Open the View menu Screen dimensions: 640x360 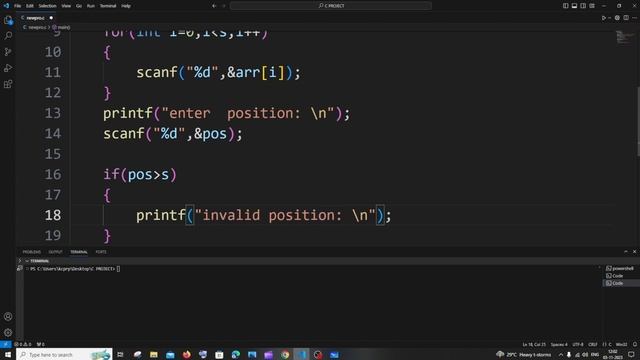click(x=66, y=6)
